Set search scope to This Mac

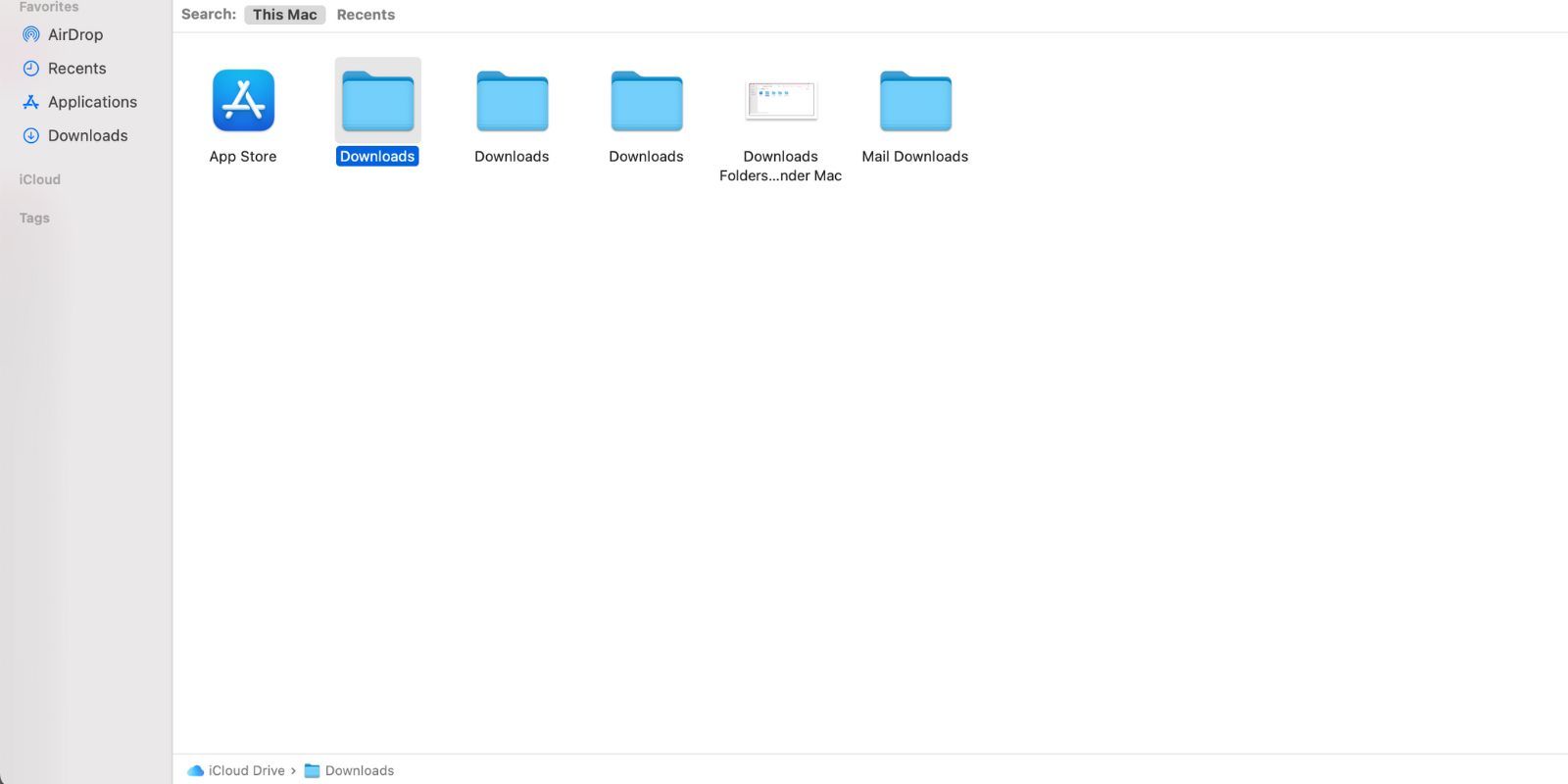(284, 15)
